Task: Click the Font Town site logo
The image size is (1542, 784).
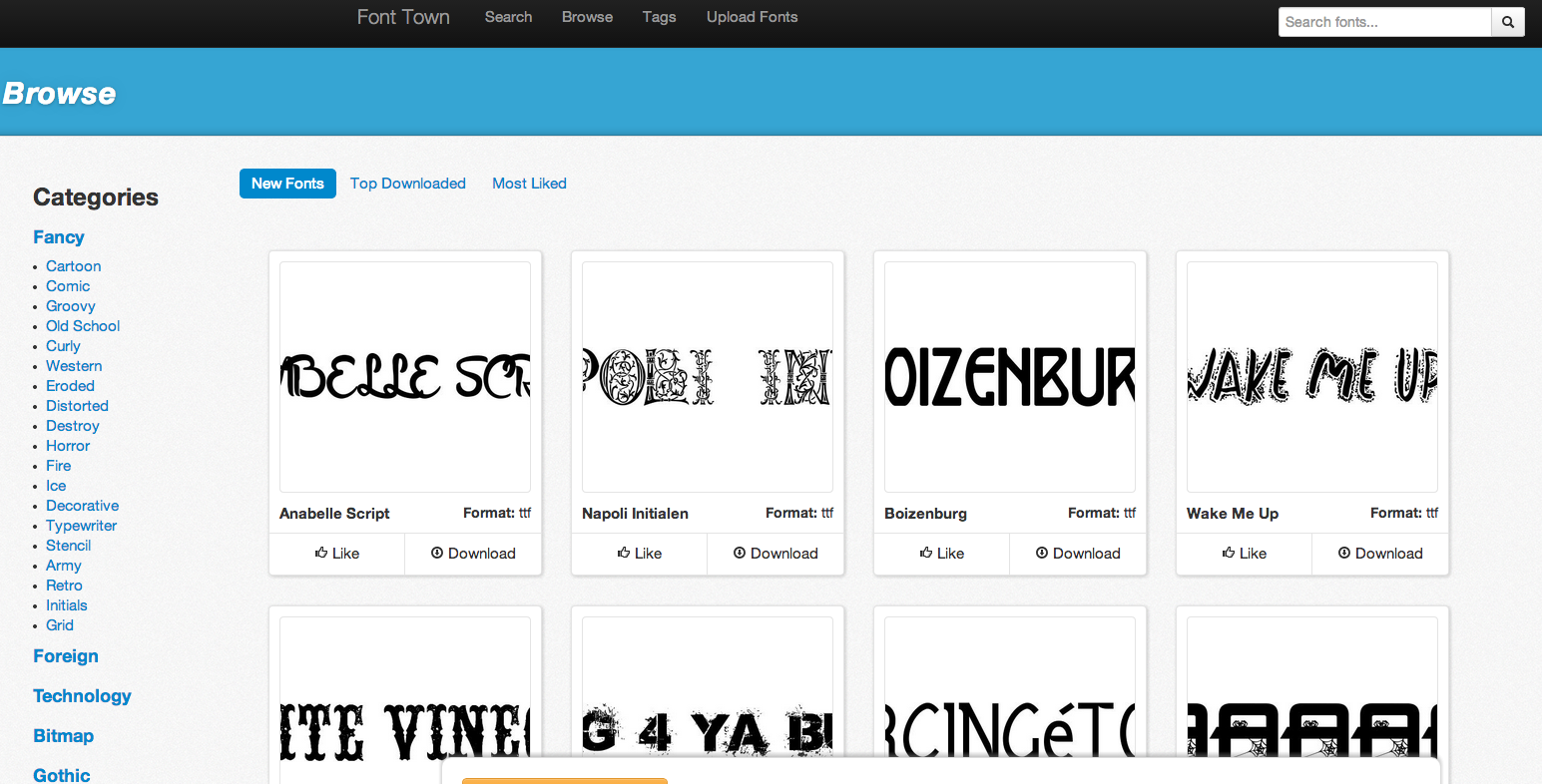Action: 403,17
